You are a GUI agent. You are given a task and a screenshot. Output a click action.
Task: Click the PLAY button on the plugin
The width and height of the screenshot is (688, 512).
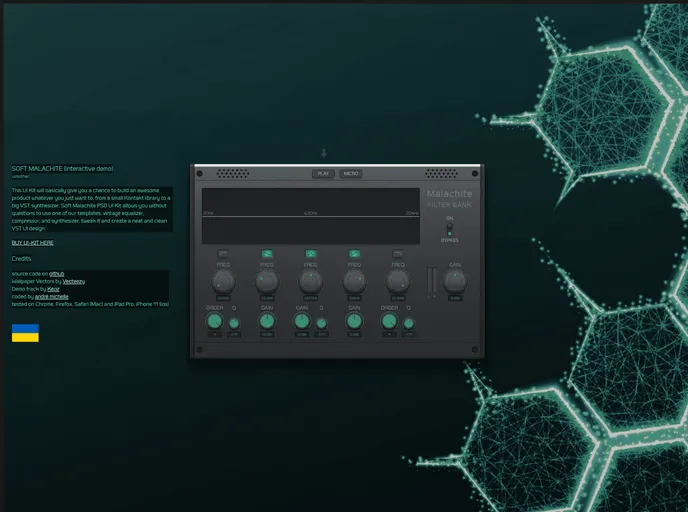(323, 174)
